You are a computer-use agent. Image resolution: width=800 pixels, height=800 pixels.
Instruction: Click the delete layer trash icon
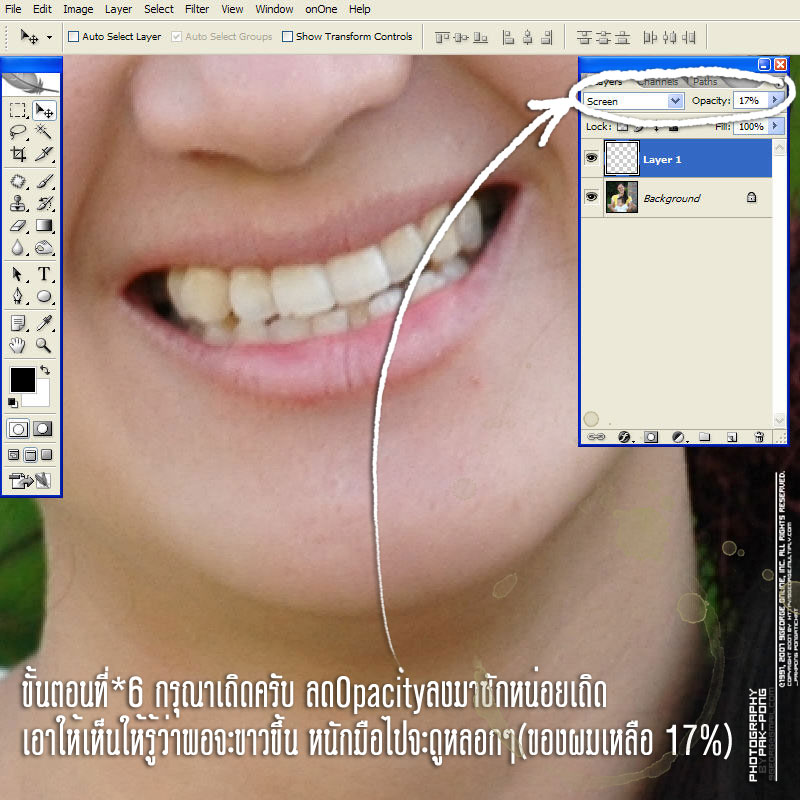tap(759, 437)
